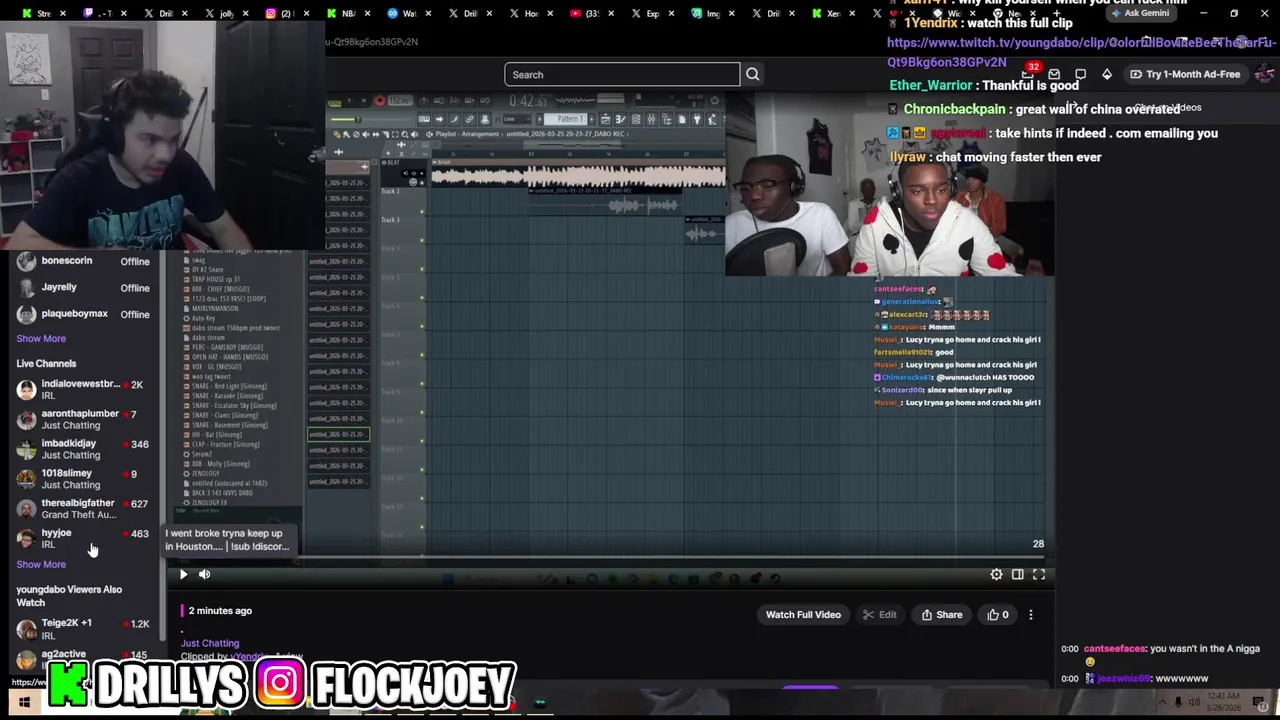The image size is (1280, 720).
Task: Click the Ask Gemini button
Action: pos(1140,13)
